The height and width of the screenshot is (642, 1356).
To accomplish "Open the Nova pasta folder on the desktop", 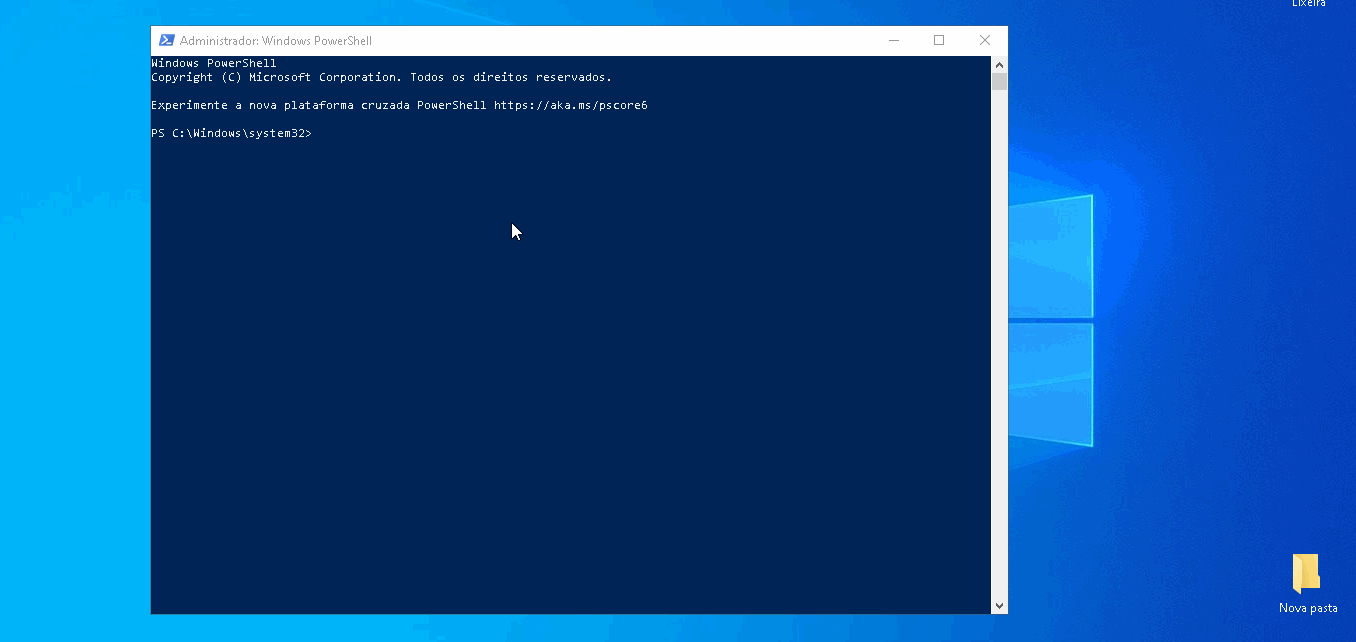I will (1306, 574).
